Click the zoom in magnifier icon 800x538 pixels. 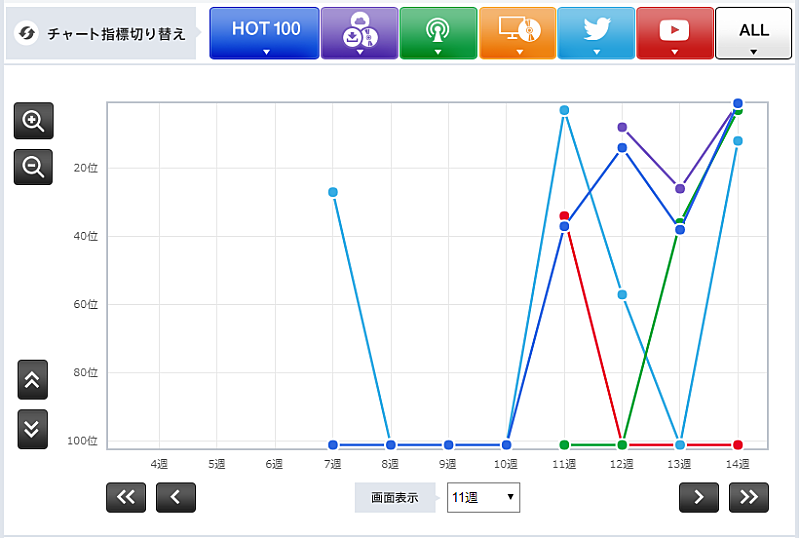(x=33, y=121)
